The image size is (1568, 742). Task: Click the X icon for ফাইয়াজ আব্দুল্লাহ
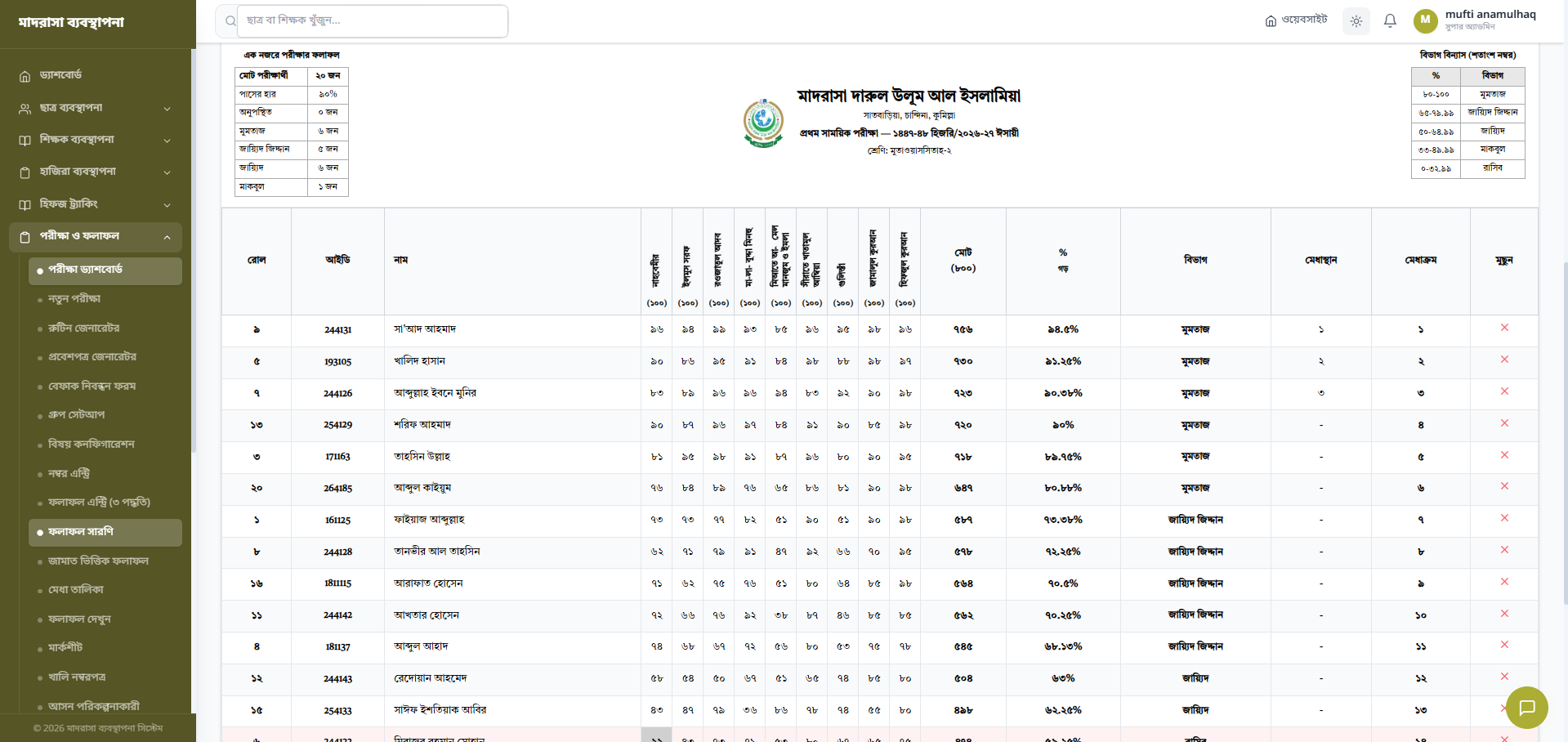(1504, 518)
